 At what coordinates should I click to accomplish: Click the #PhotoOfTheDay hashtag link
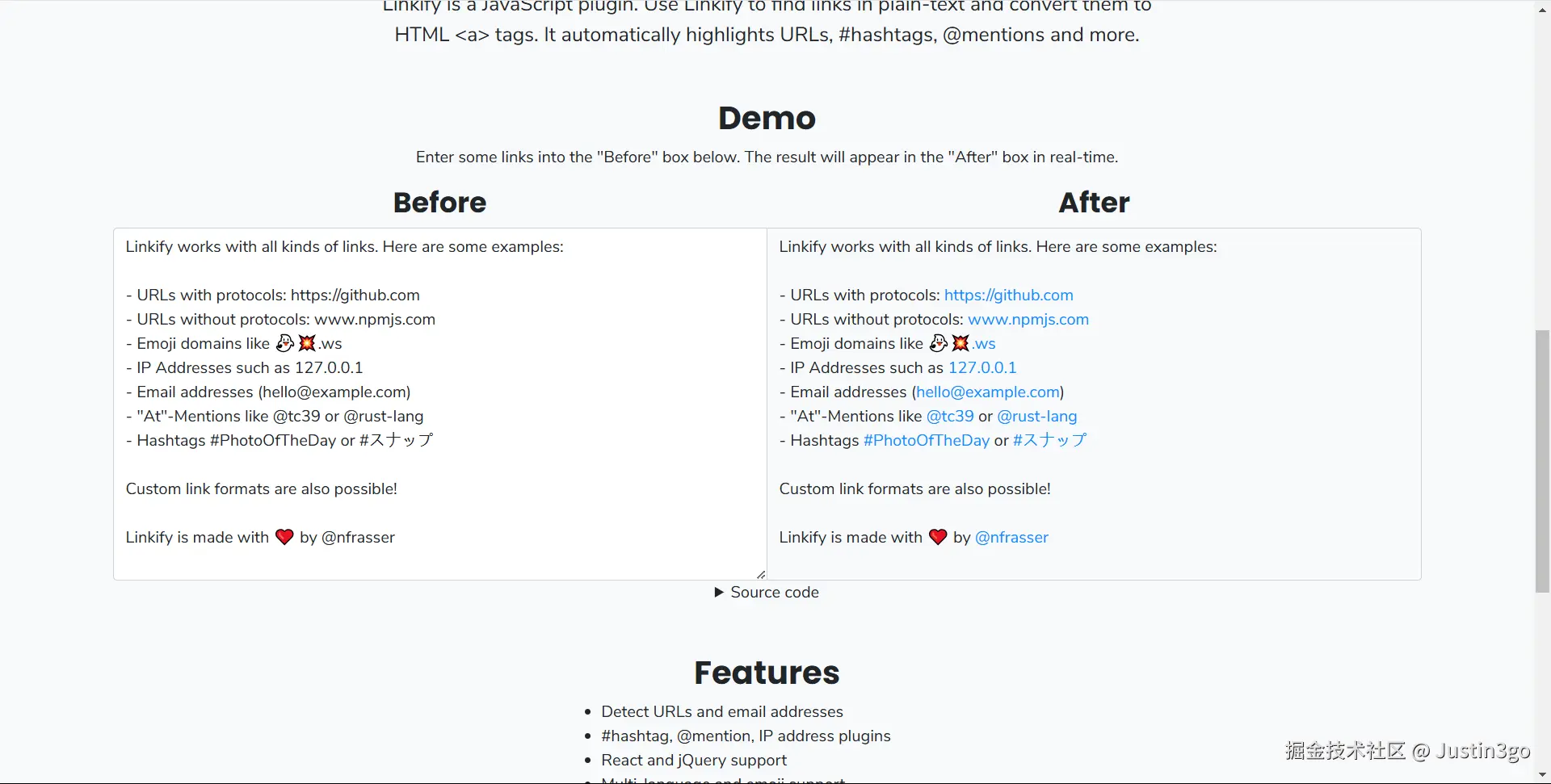click(926, 441)
